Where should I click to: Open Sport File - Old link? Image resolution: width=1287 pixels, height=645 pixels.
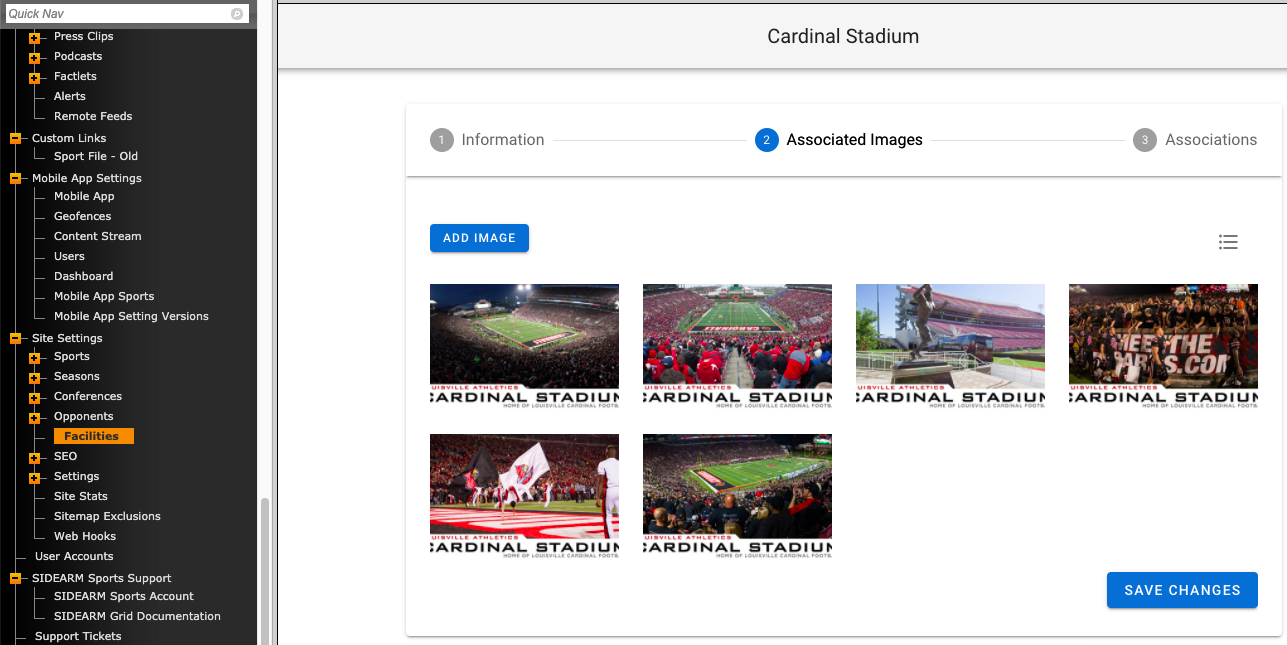[x=96, y=156]
